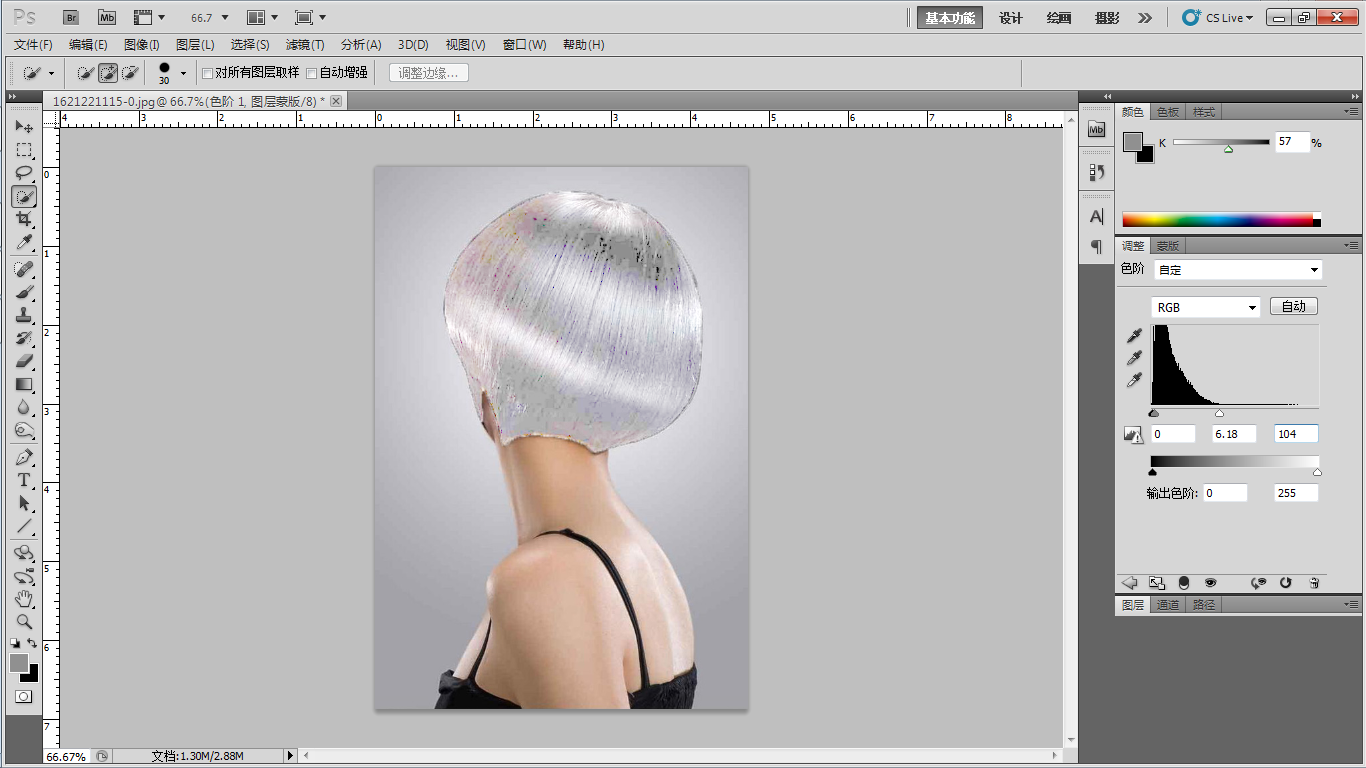1366x768 pixels.
Task: Switch to the 色板 swatches tab
Action: click(x=1167, y=112)
